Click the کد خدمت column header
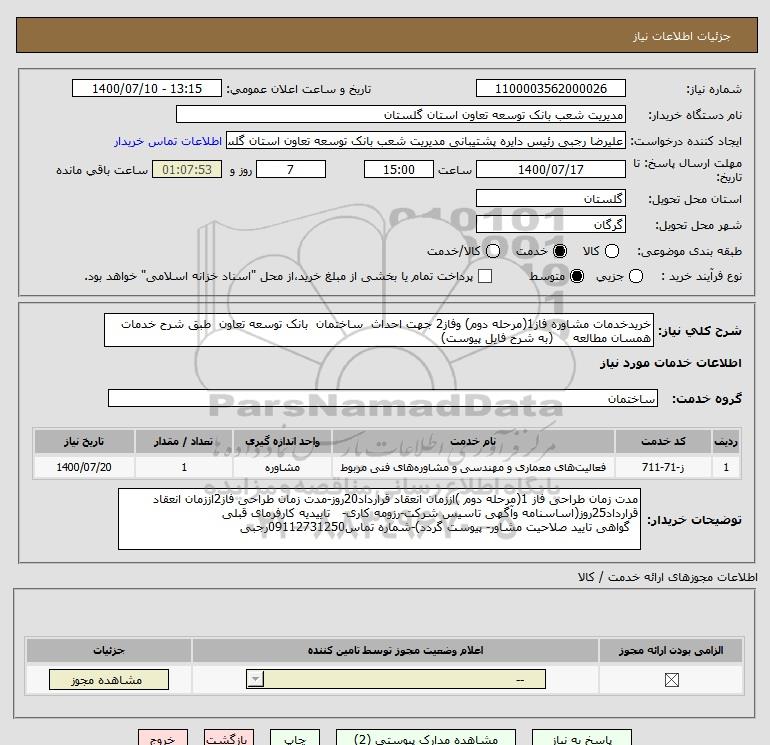The height and width of the screenshot is (745, 770). pos(663,441)
